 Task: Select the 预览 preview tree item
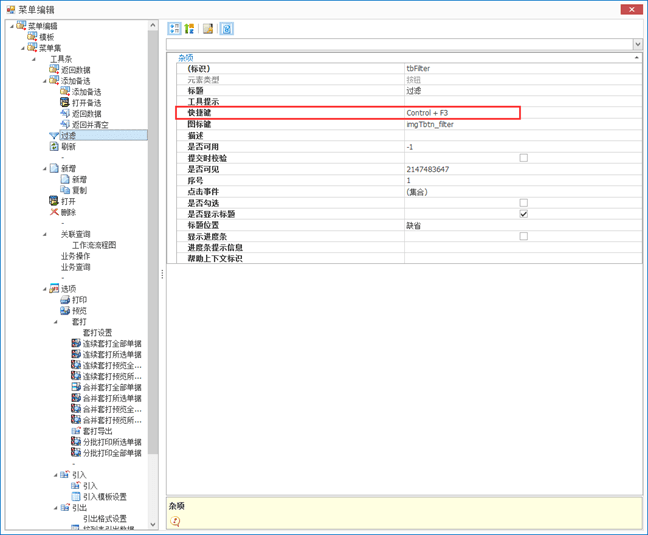point(79,311)
